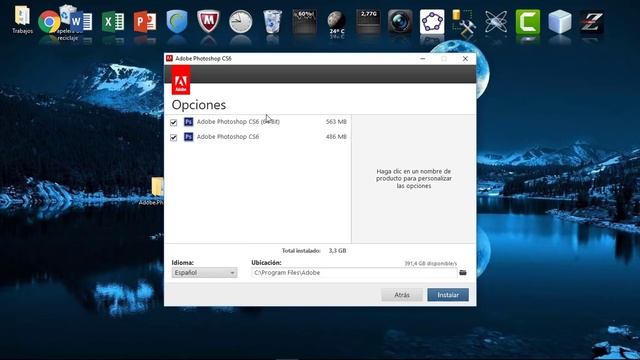Viewport: 640px width, 360px height.
Task: Click the Ps icon for 486 MB Photoshop CS6
Action: [x=188, y=137]
